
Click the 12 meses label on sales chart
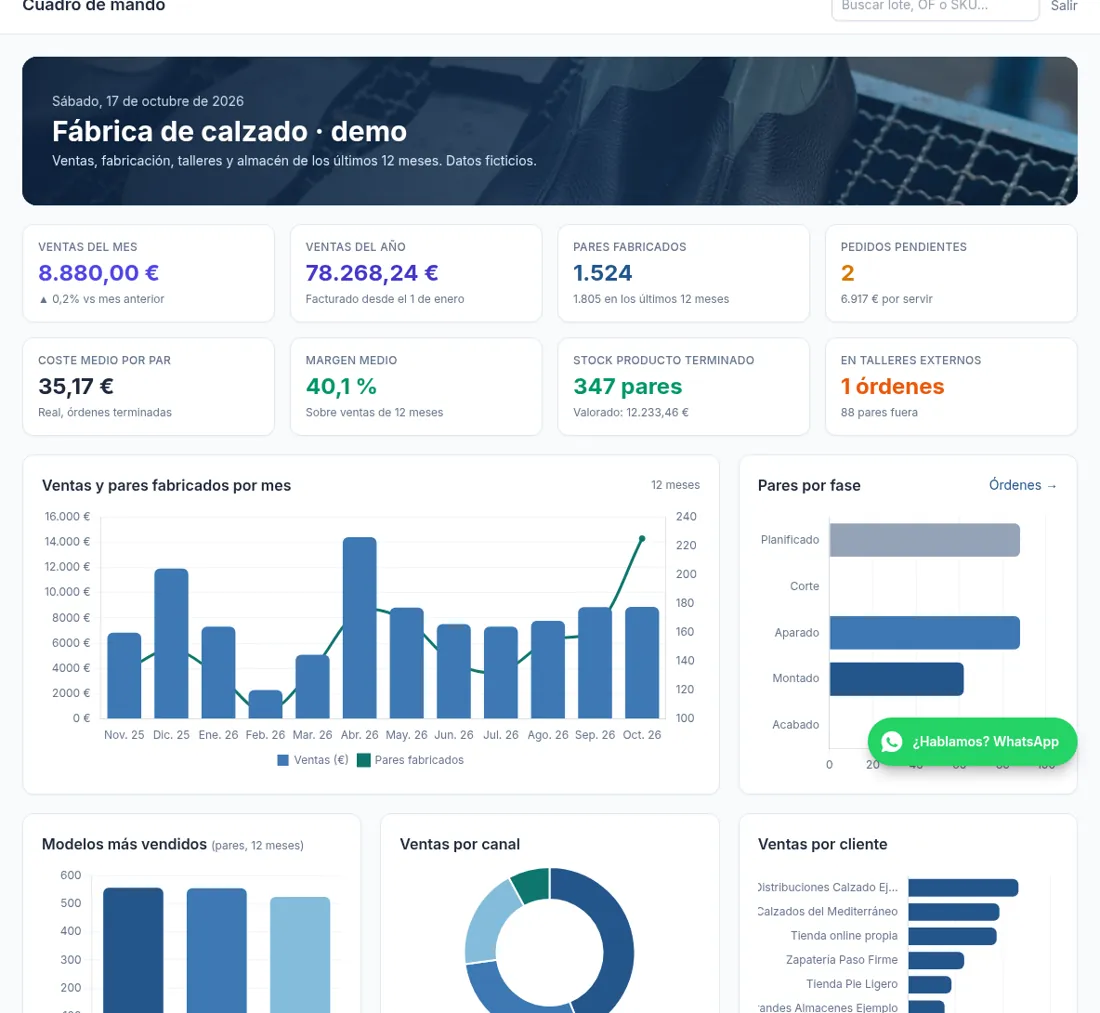point(675,485)
